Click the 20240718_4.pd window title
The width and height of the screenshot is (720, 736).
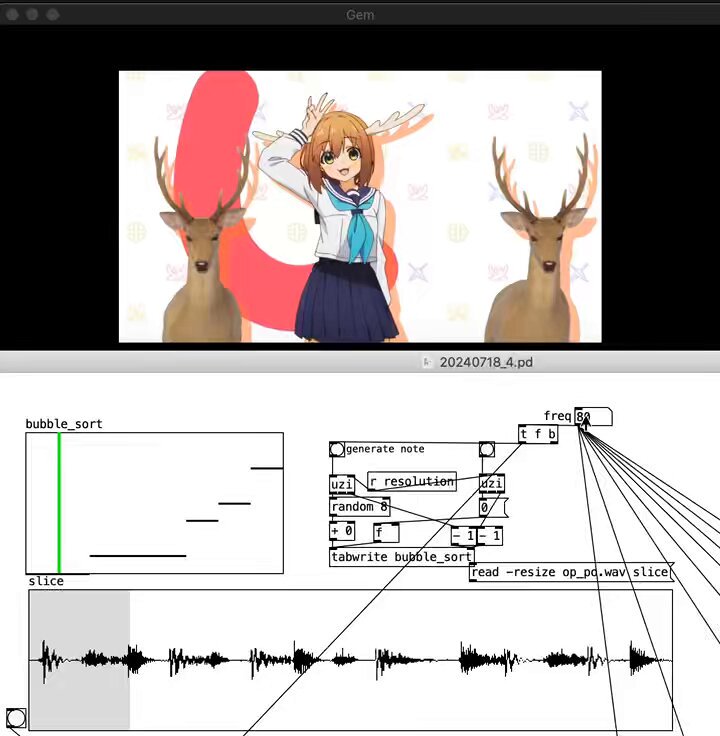(486, 362)
